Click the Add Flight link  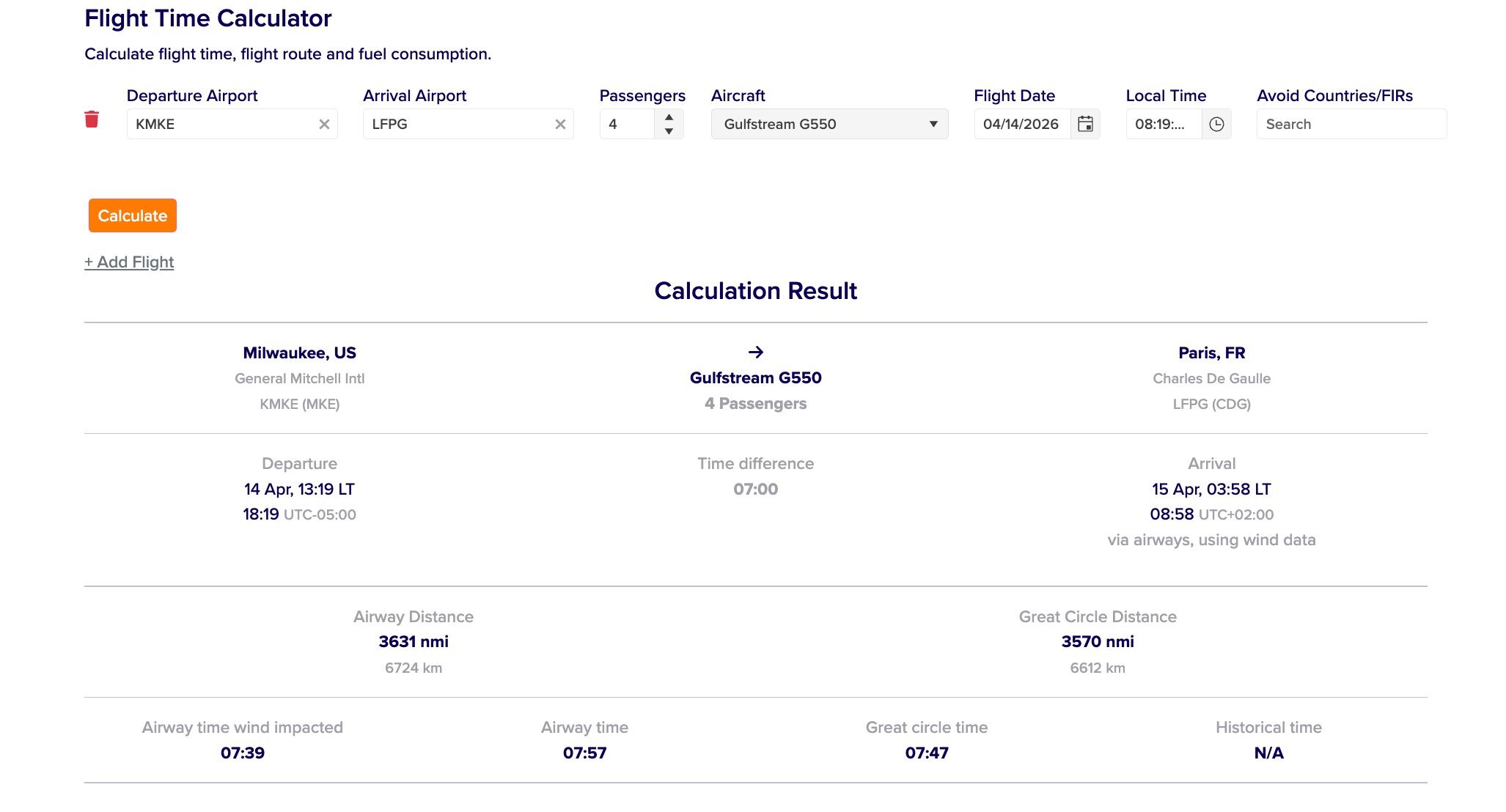tap(129, 262)
